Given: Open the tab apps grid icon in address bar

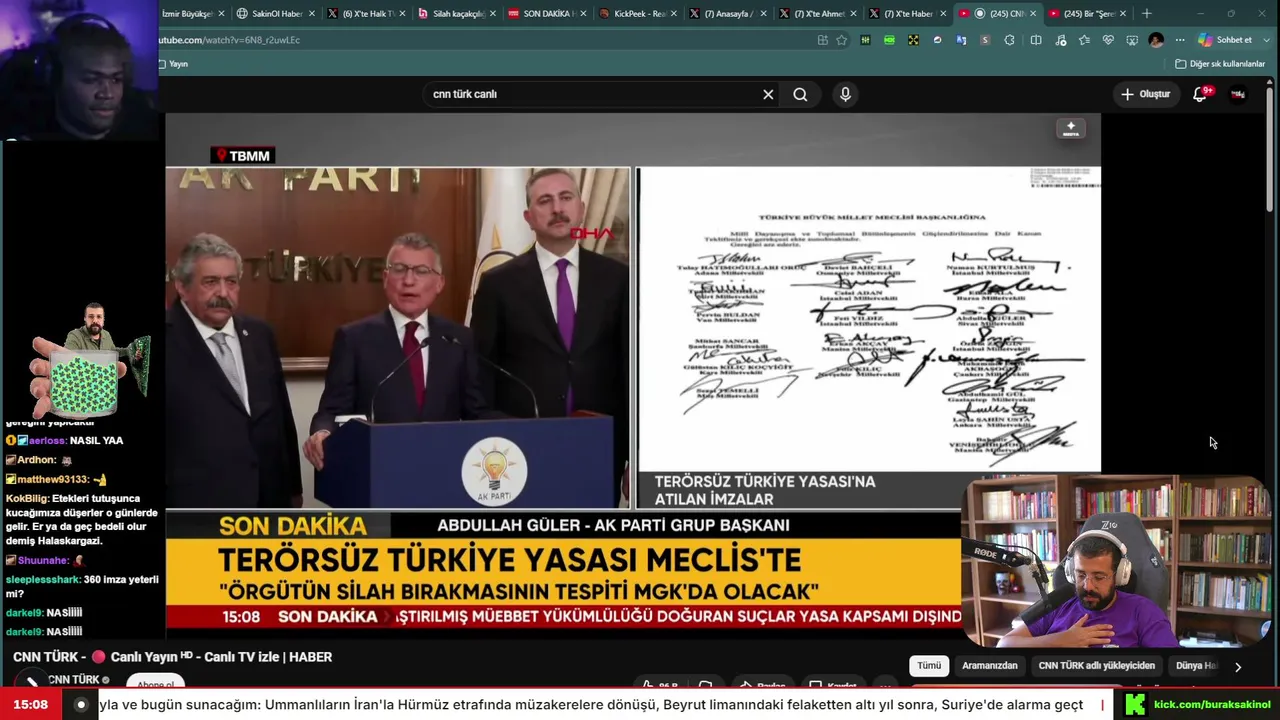Looking at the screenshot, I should 822,40.
